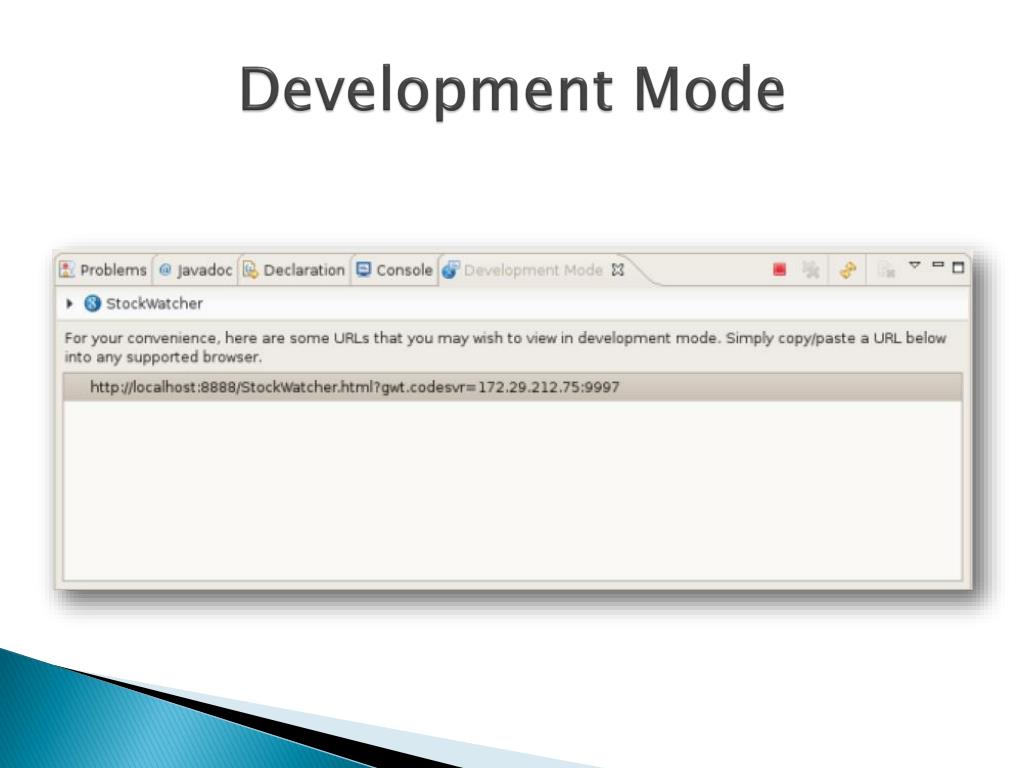Select the Declaration tab
This screenshot has width=1024, height=768.
pos(294,270)
